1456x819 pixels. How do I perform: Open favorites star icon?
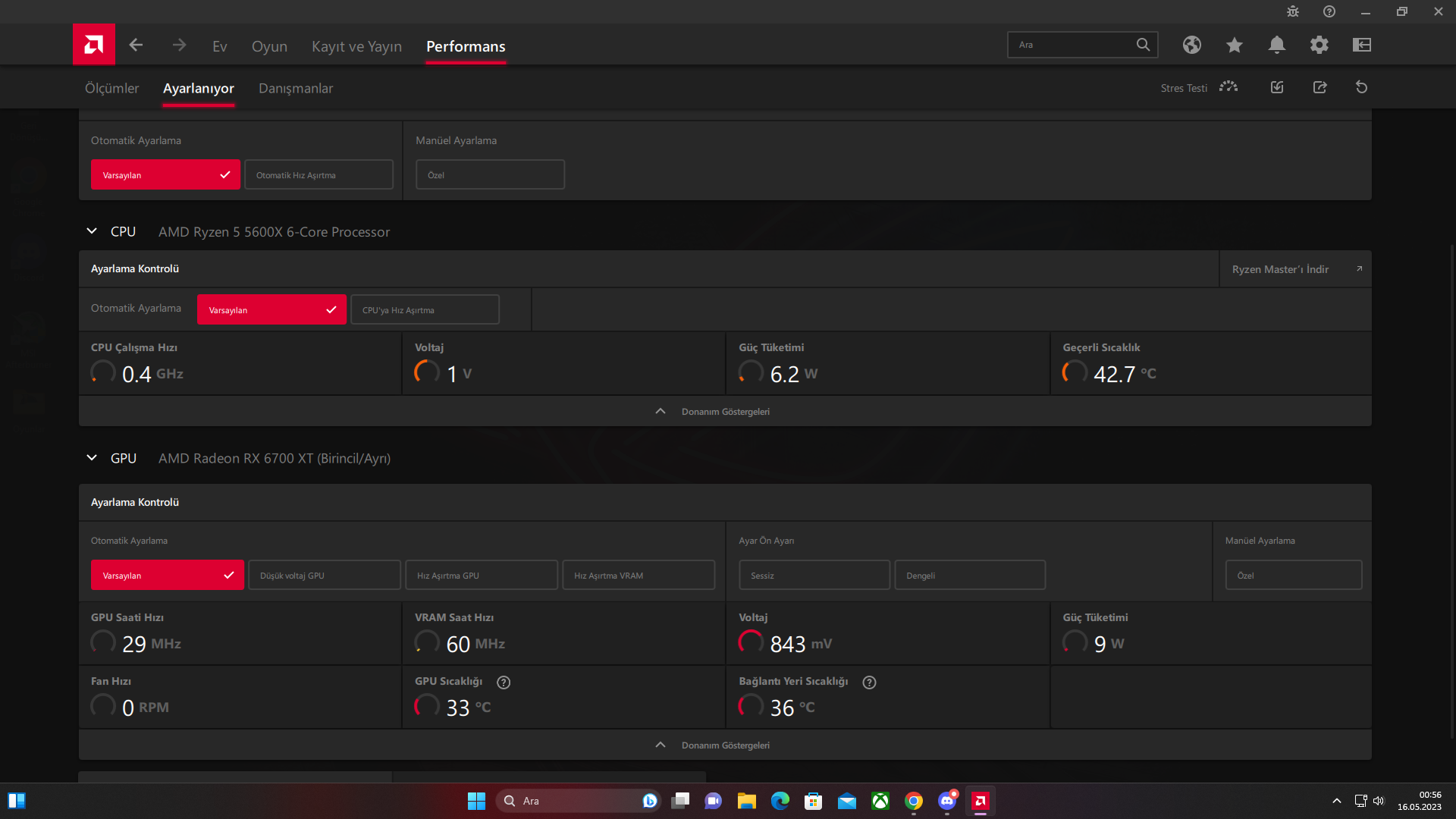pyautogui.click(x=1235, y=45)
